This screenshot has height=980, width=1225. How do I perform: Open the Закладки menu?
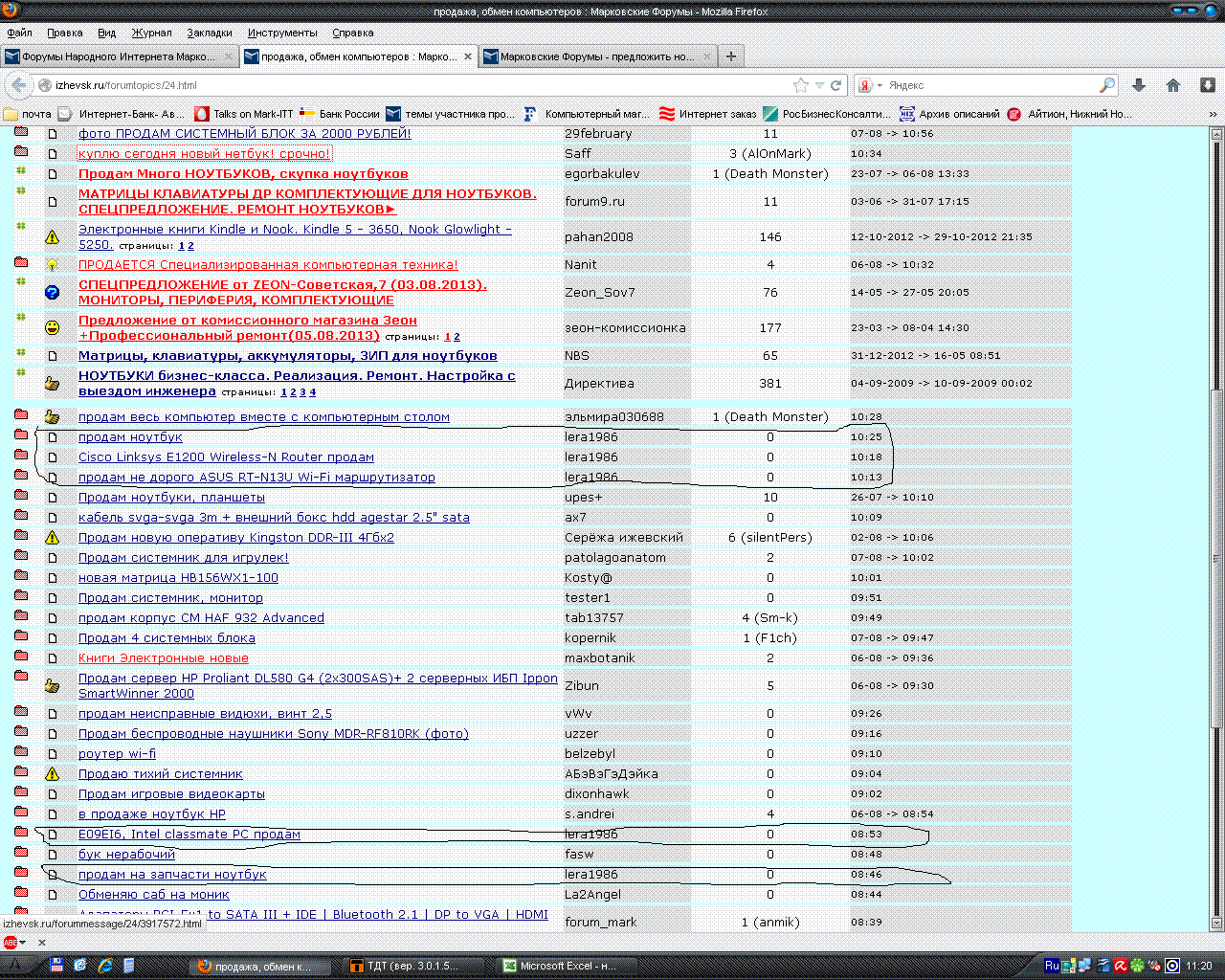click(210, 33)
